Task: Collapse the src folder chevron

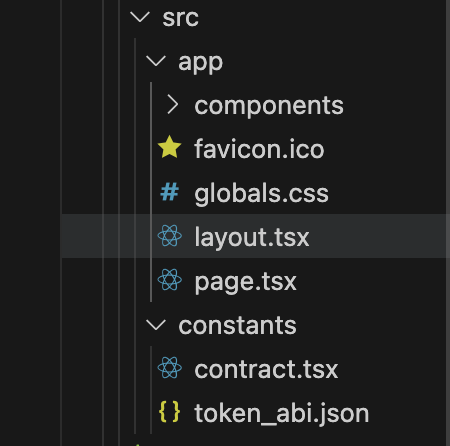Action: point(140,17)
